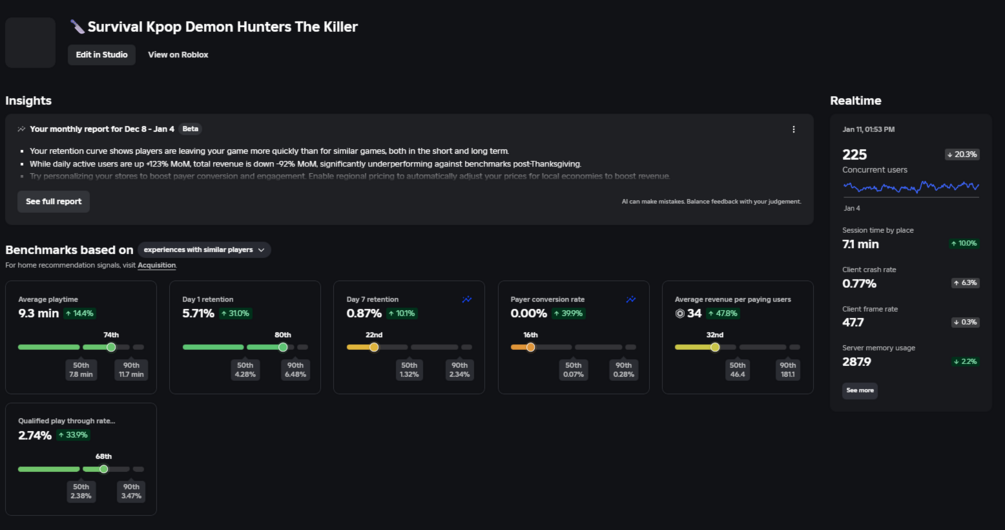Click the concurrent users sparkline chart
The width and height of the screenshot is (1005, 530).
[910, 186]
